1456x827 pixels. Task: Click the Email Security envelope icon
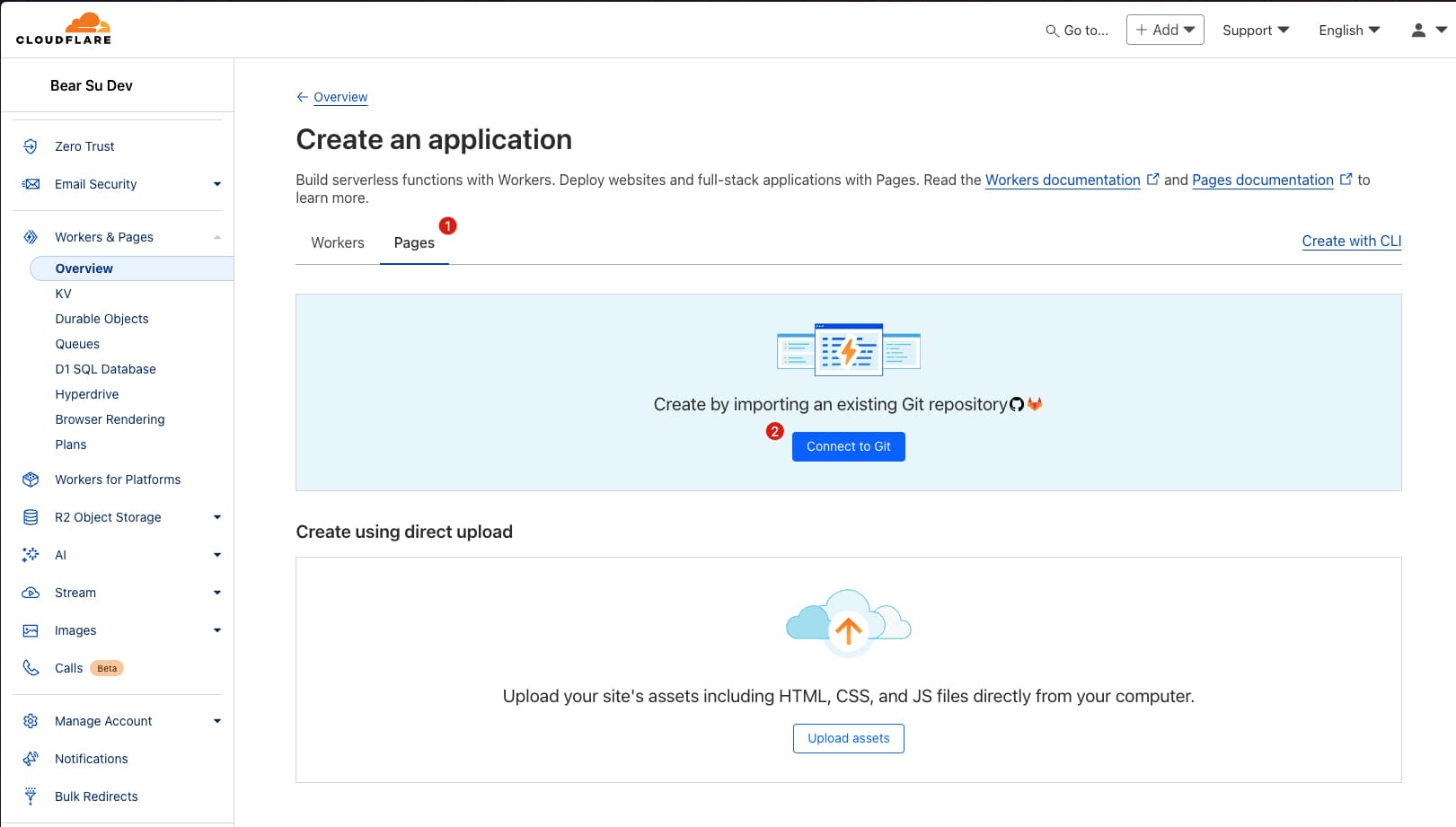point(31,184)
